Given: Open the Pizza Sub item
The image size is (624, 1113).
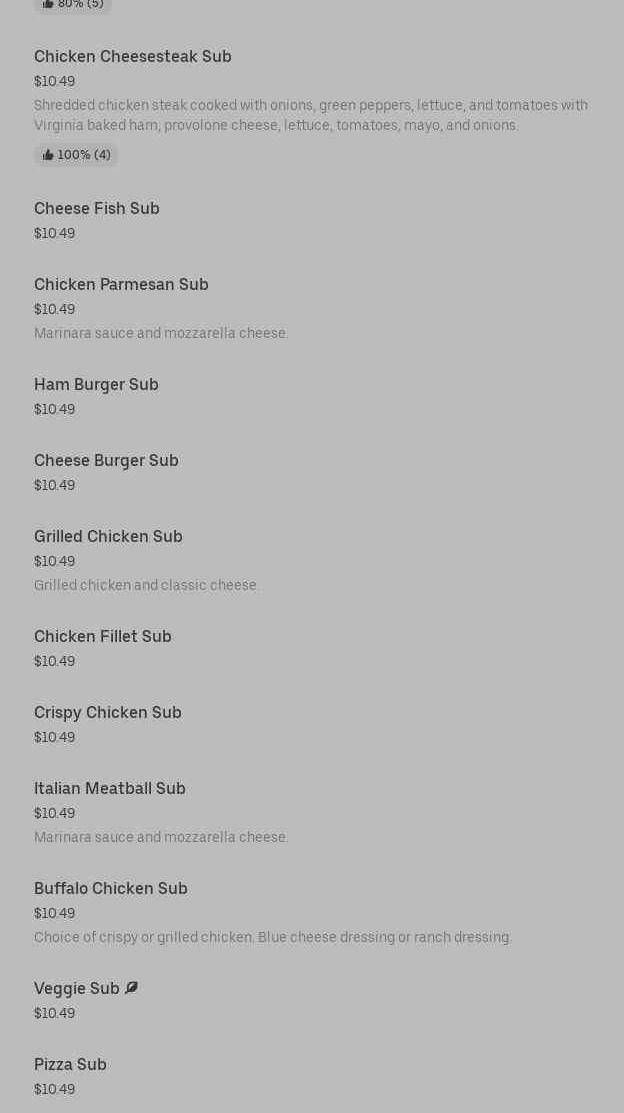Looking at the screenshot, I should tap(70, 1065).
